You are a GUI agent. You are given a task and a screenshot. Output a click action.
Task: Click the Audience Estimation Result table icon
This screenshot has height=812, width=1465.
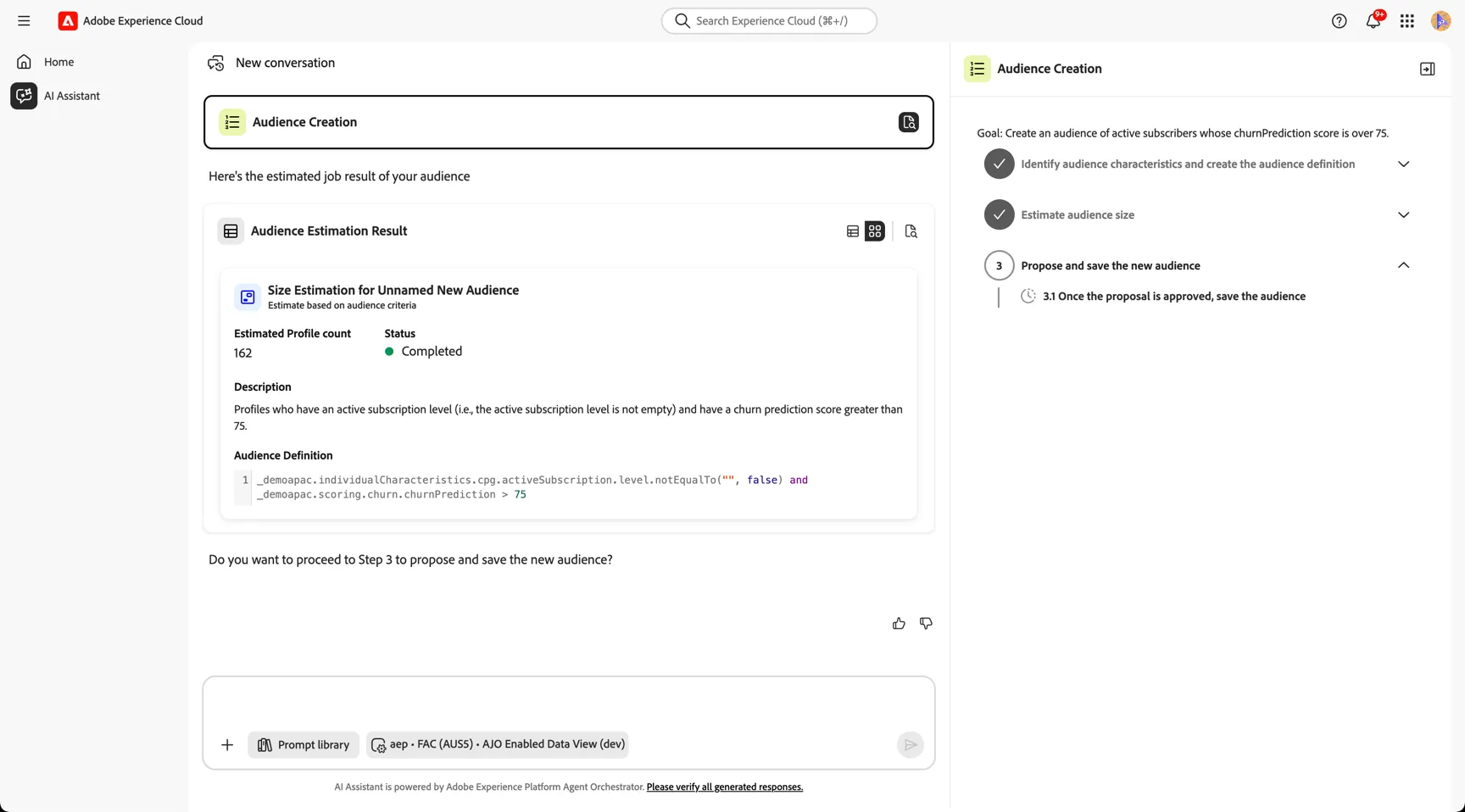tap(231, 231)
